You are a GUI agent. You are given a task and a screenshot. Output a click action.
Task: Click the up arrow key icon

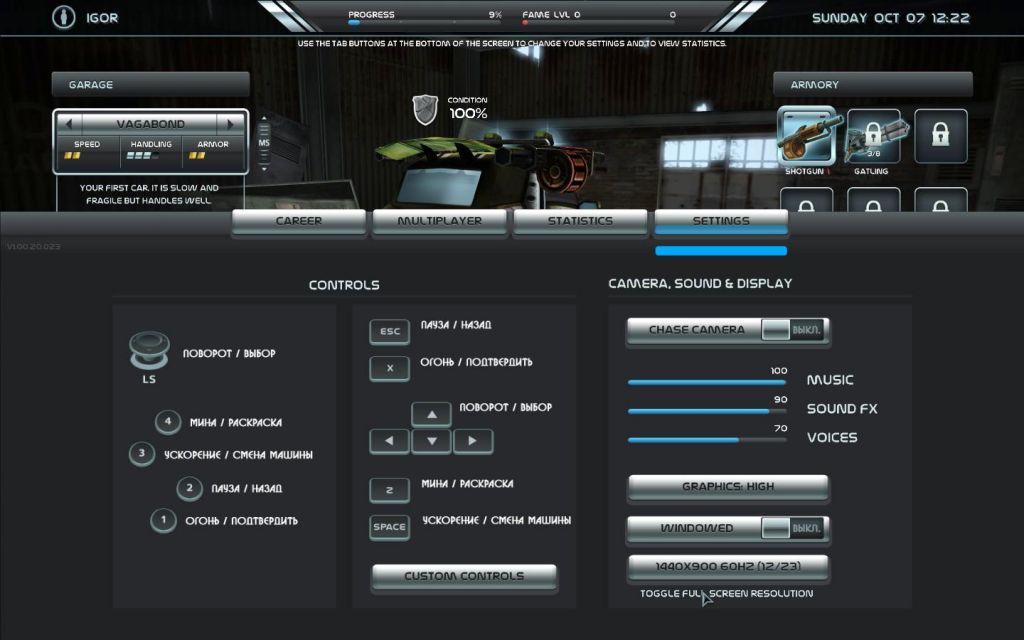point(431,414)
